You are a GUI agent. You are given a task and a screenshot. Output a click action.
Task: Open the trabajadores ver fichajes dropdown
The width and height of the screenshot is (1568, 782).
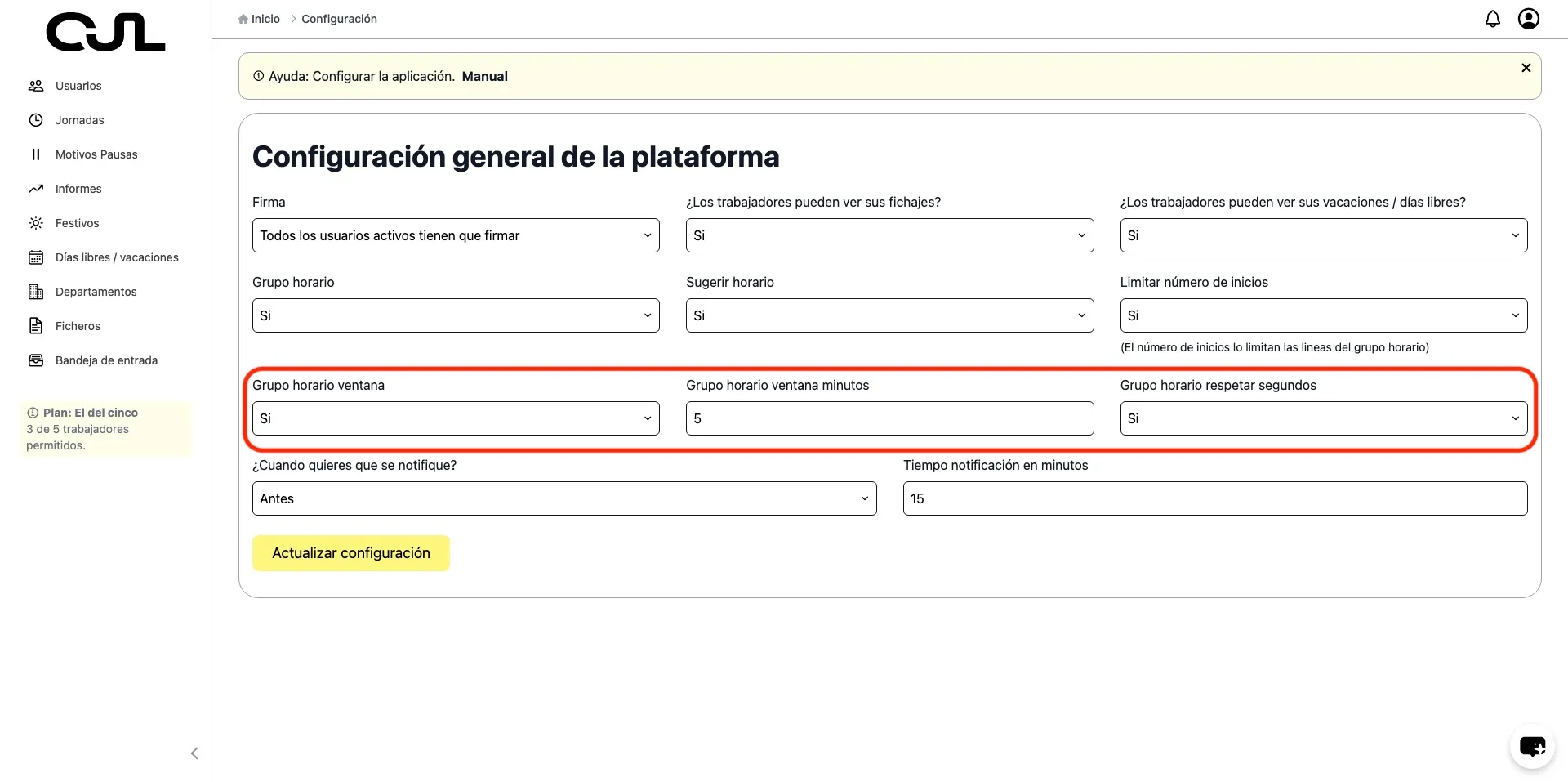click(x=889, y=235)
